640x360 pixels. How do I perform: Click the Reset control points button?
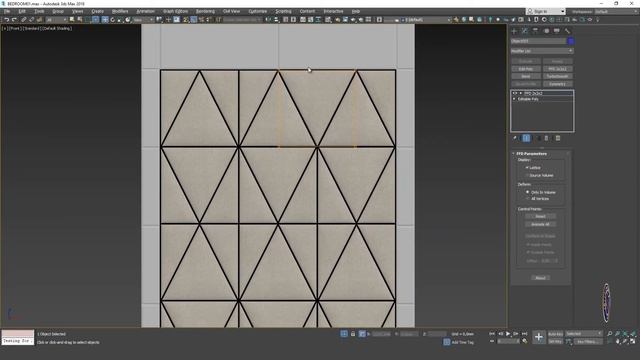point(540,216)
